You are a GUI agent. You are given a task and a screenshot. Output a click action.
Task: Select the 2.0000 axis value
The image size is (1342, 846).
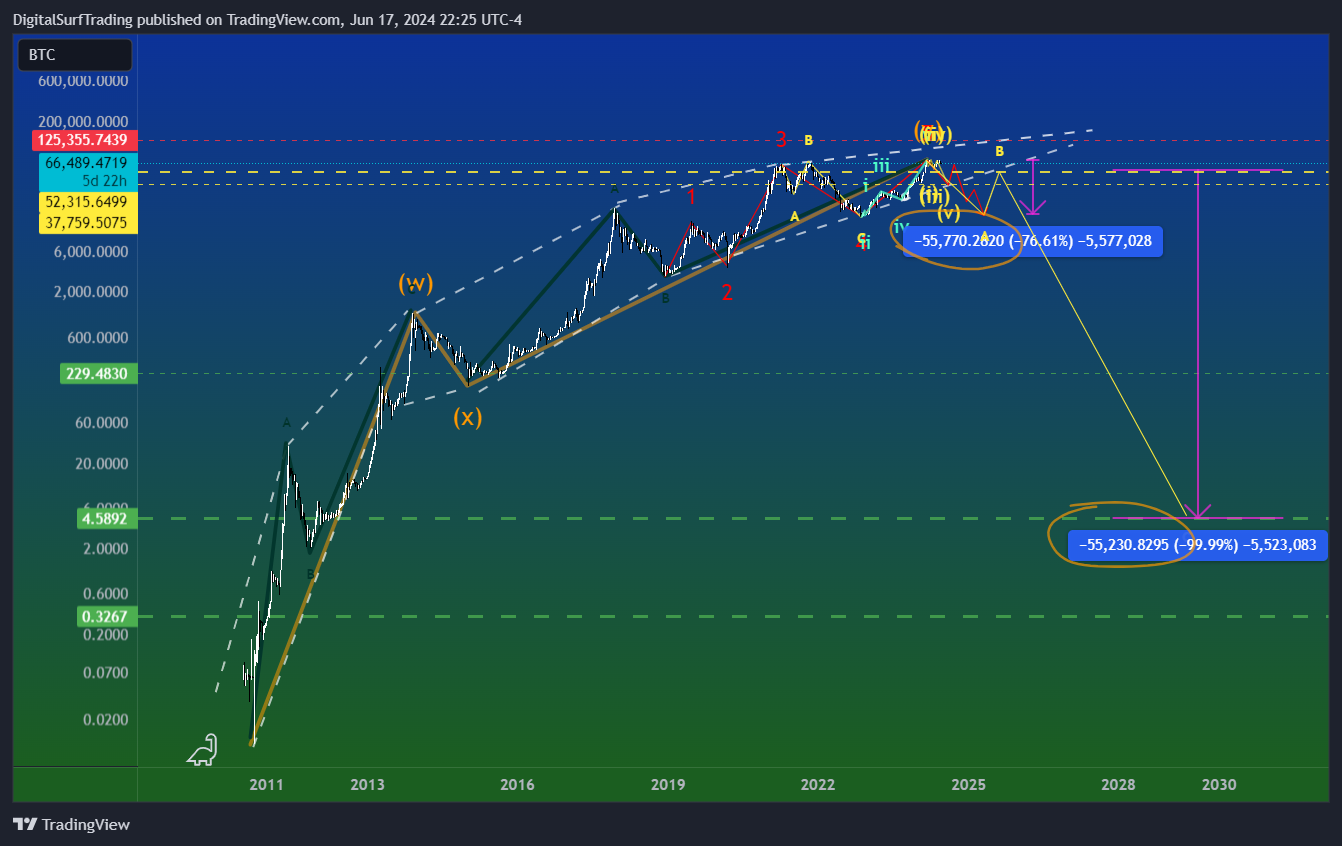click(x=105, y=549)
